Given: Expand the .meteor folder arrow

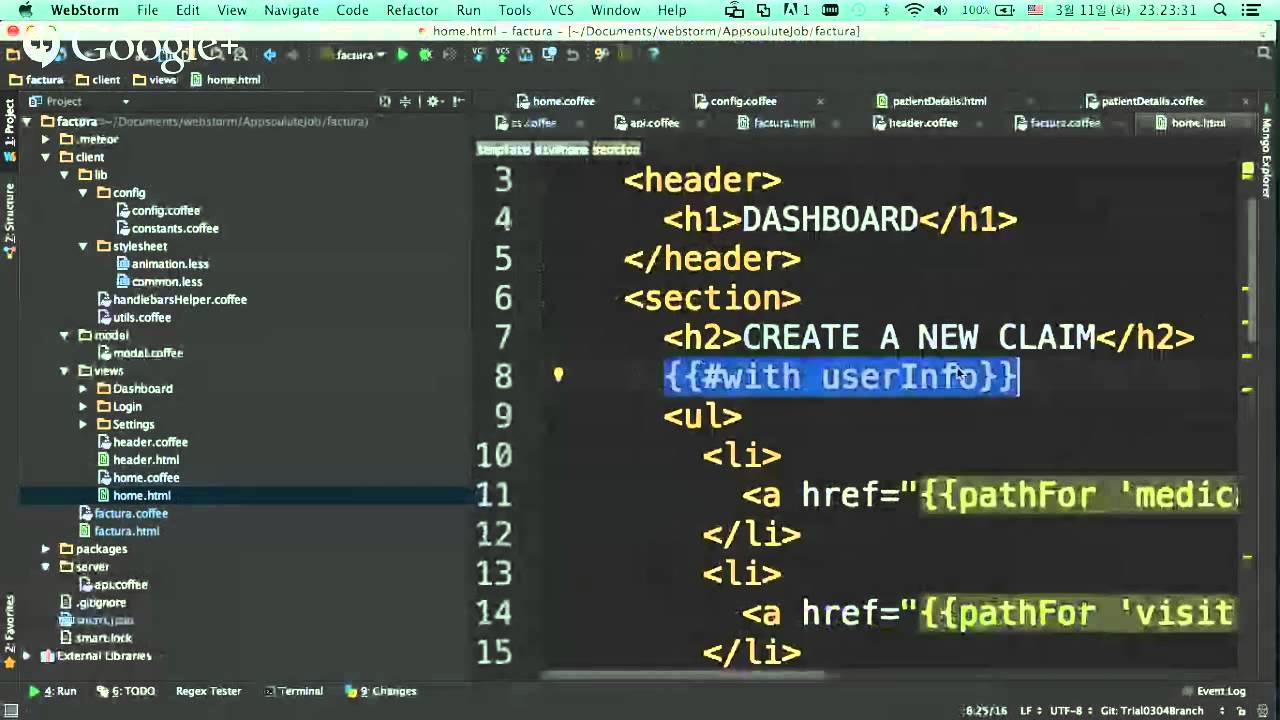Looking at the screenshot, I should click(x=46, y=139).
